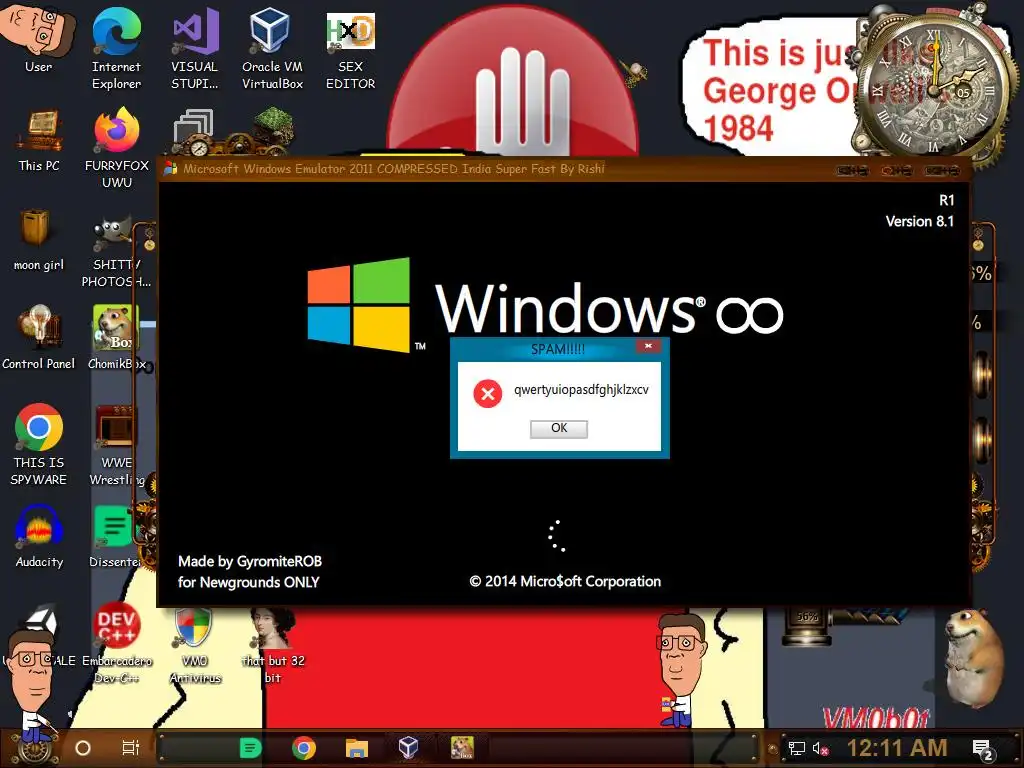
Task: Click the 'George Orwell 1984' text bubble
Action: (771, 88)
